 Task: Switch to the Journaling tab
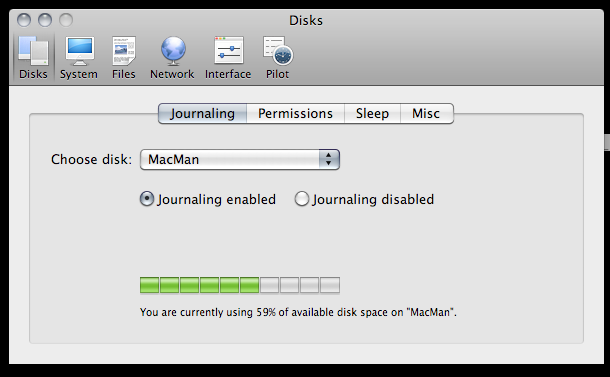point(202,113)
